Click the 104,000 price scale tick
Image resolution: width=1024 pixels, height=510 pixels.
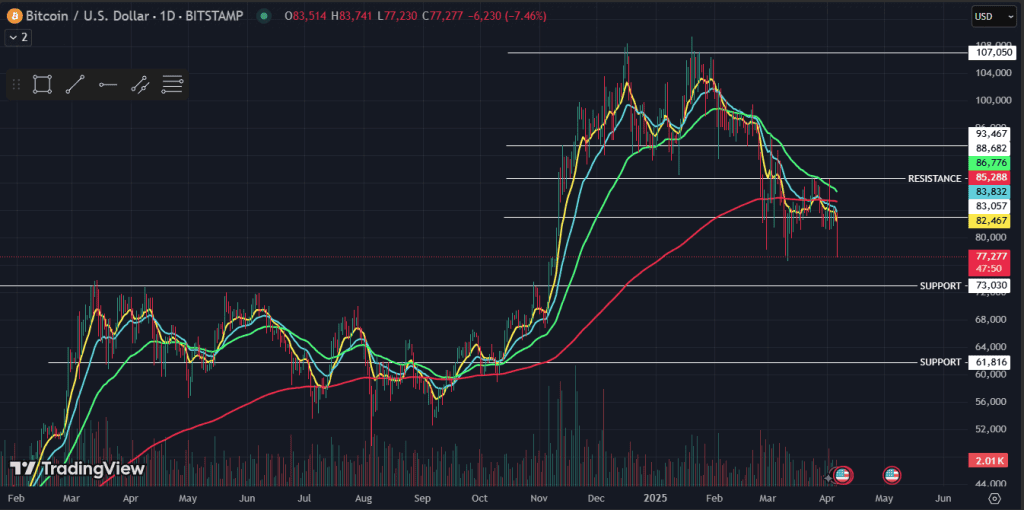click(x=991, y=72)
